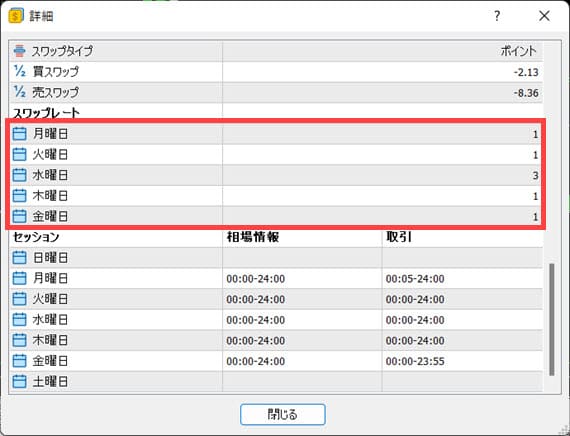The height and width of the screenshot is (436, 570).
Task: Click the -2.13 buy swap value
Action: [x=526, y=72]
